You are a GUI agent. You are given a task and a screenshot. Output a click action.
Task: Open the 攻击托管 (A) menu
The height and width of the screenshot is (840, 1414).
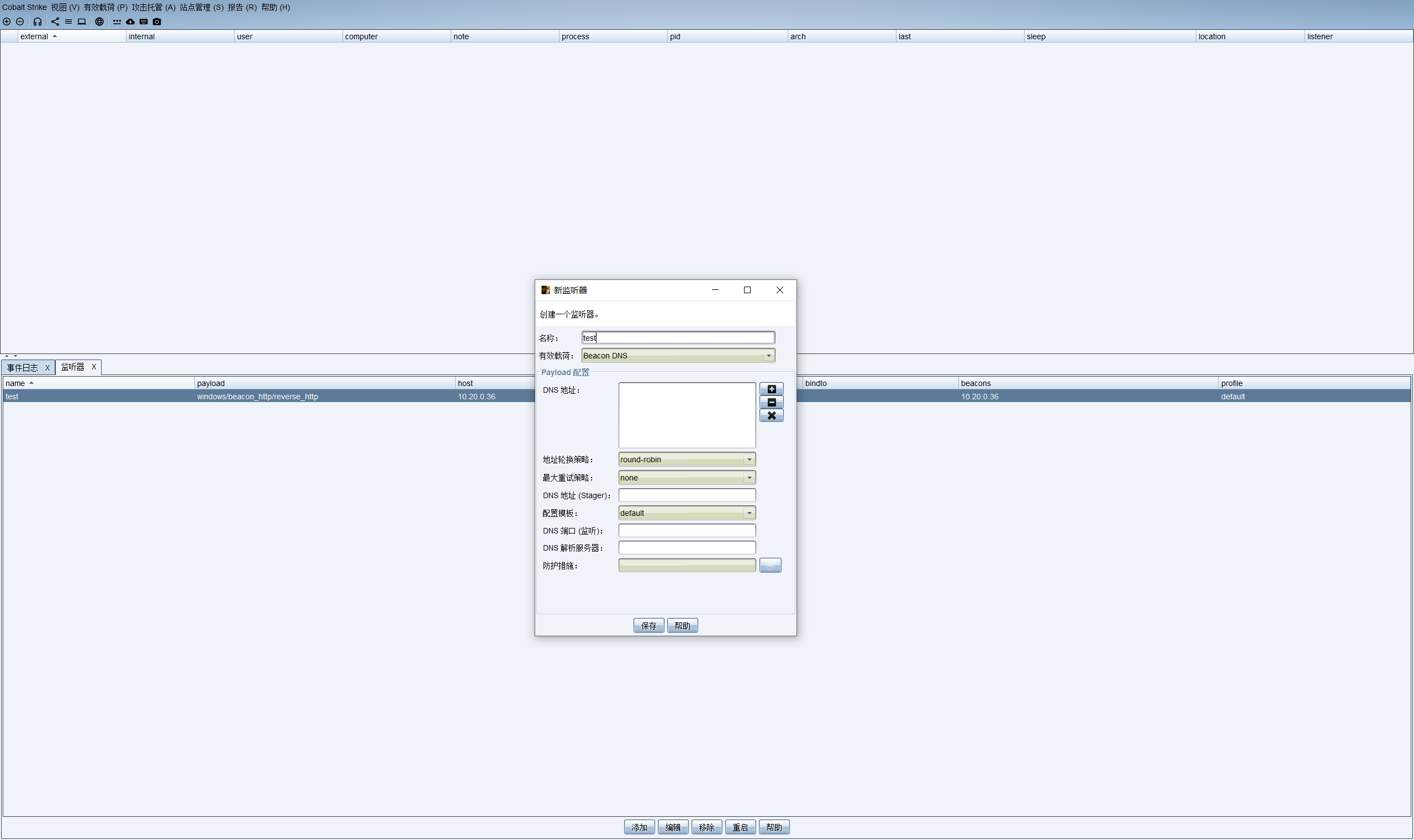tap(154, 7)
